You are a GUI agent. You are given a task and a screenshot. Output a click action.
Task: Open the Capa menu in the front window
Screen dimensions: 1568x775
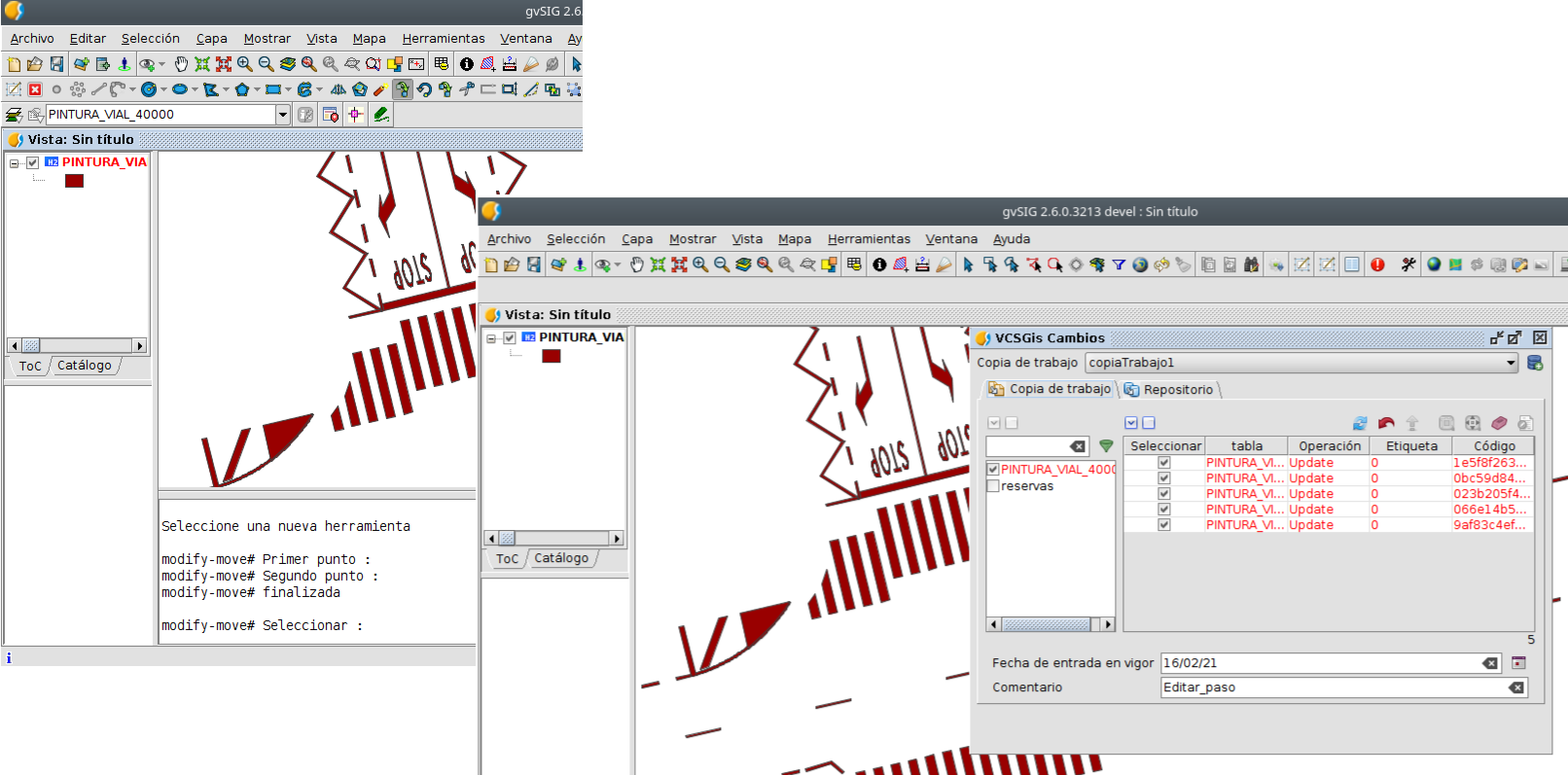click(637, 239)
